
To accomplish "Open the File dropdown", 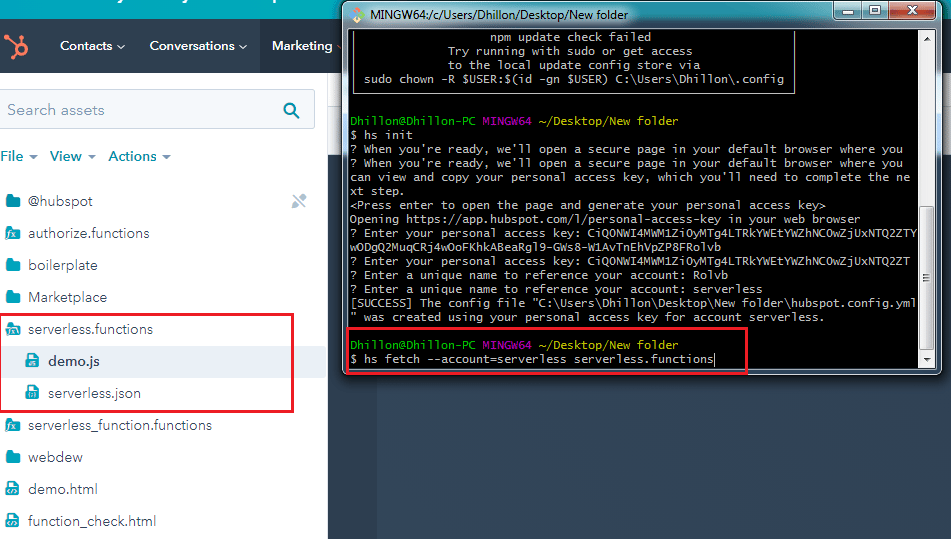I will (x=19, y=156).
